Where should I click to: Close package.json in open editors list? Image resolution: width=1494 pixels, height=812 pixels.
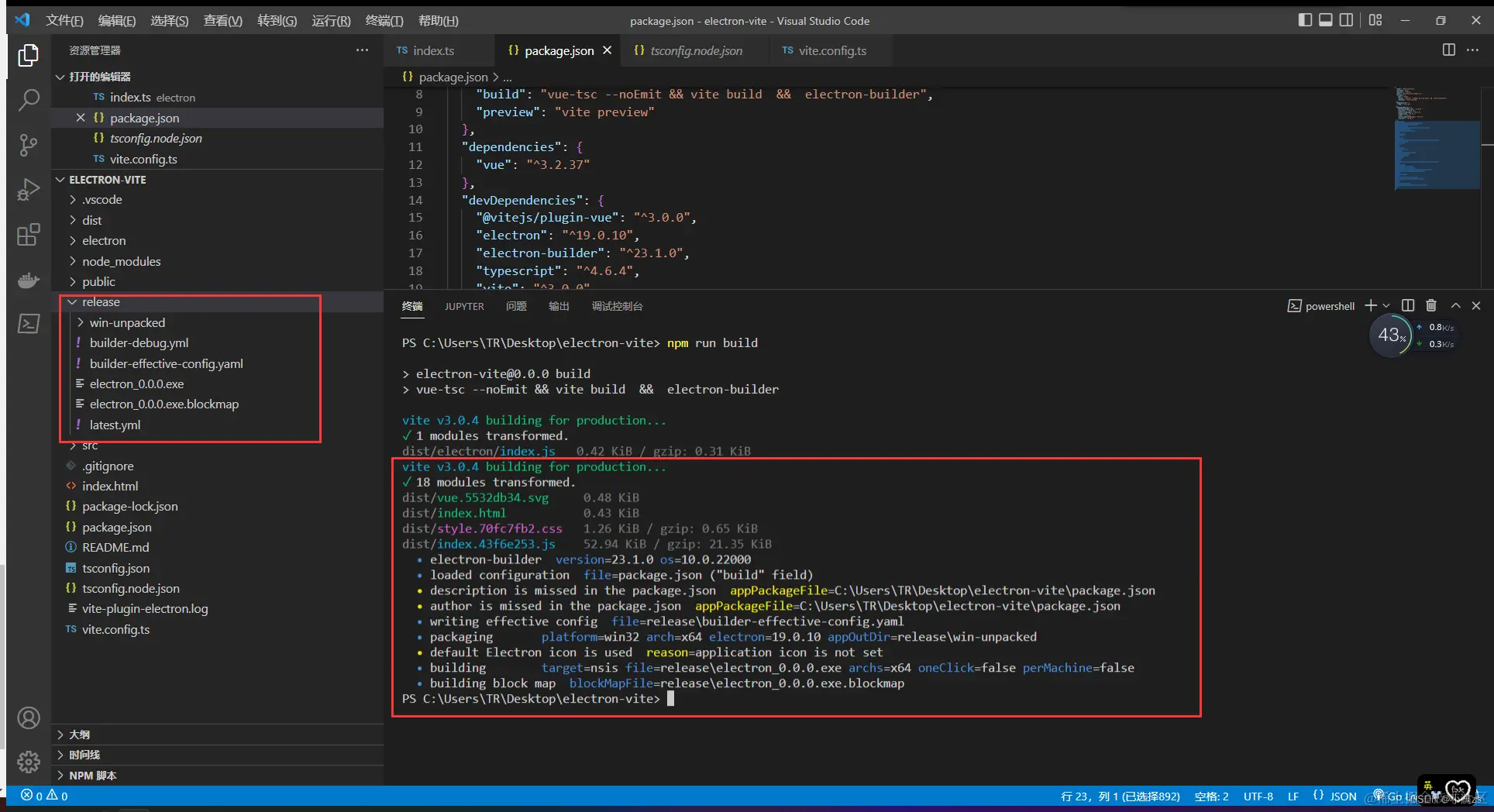pos(81,118)
